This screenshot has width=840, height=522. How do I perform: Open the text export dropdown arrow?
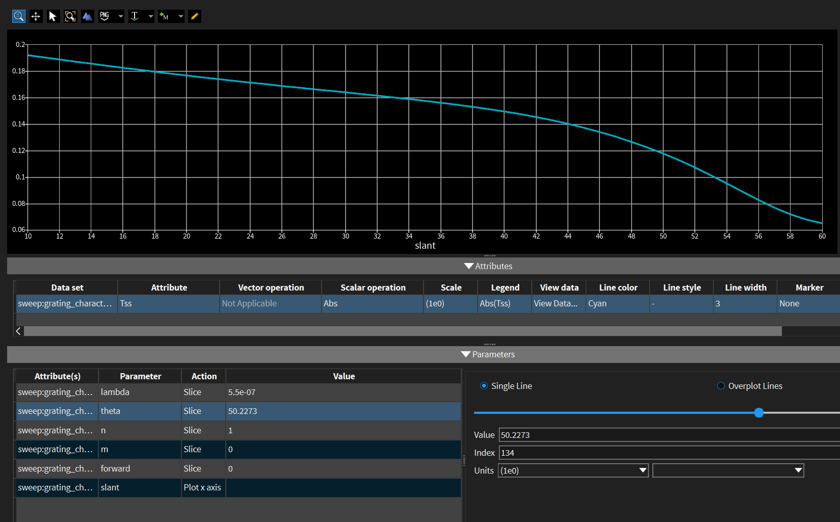(151, 17)
